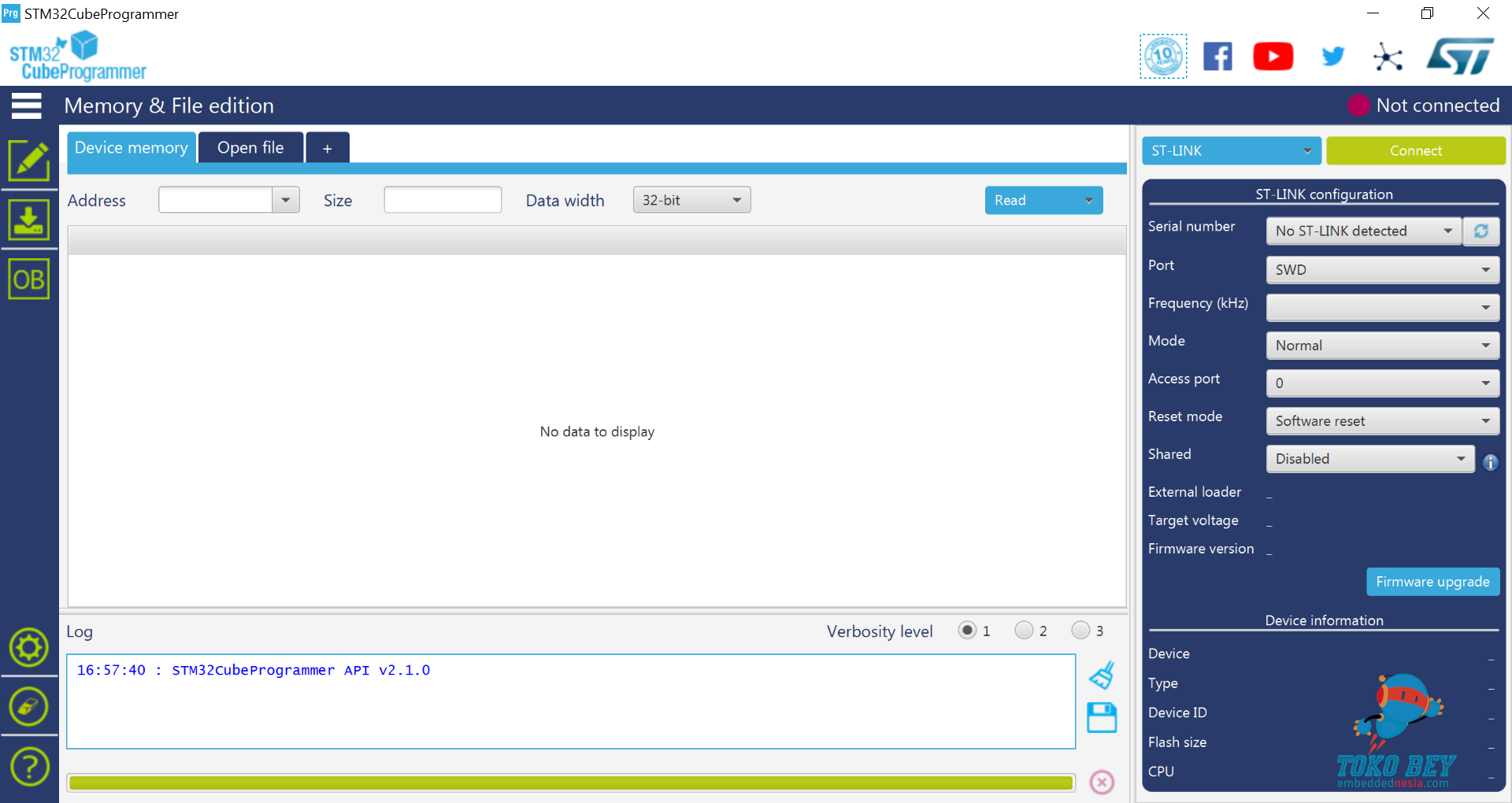The width and height of the screenshot is (1512, 803).
Task: Open the Data width 32-bit dropdown
Action: 692,200
